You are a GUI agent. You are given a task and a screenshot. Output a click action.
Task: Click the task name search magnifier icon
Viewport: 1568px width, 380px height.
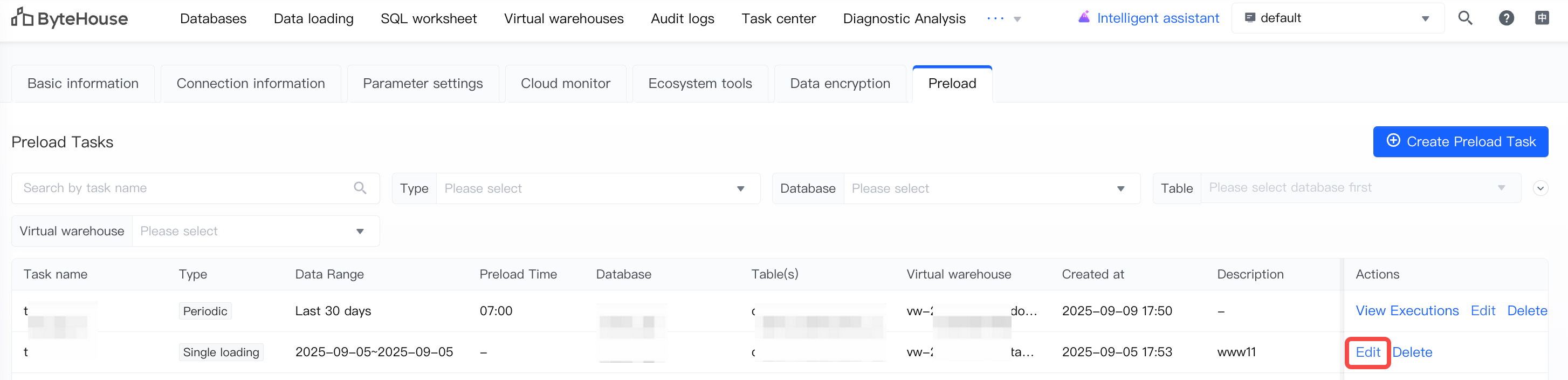360,188
